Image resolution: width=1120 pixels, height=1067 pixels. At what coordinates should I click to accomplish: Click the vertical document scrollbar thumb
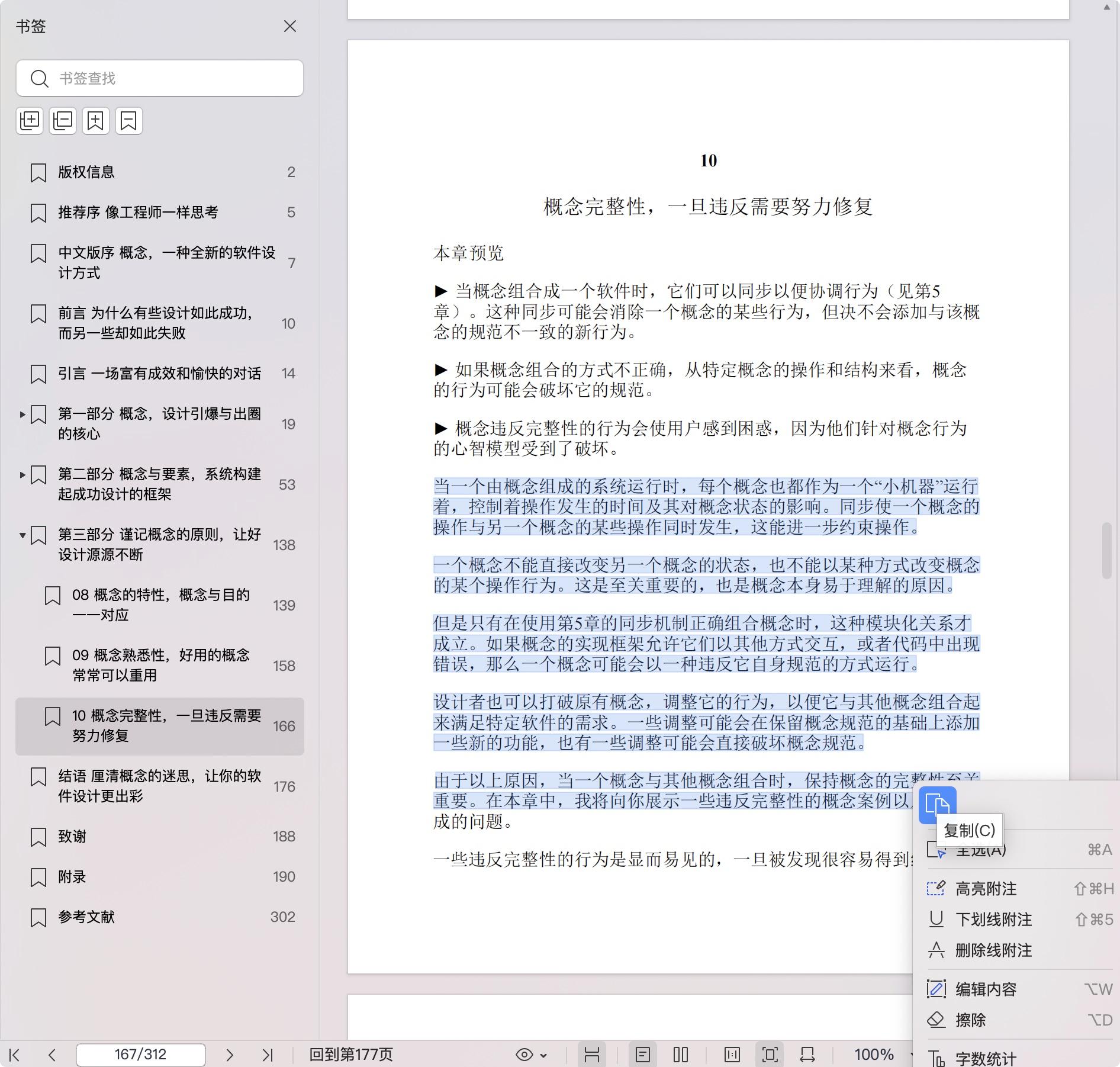pyautogui.click(x=1106, y=551)
